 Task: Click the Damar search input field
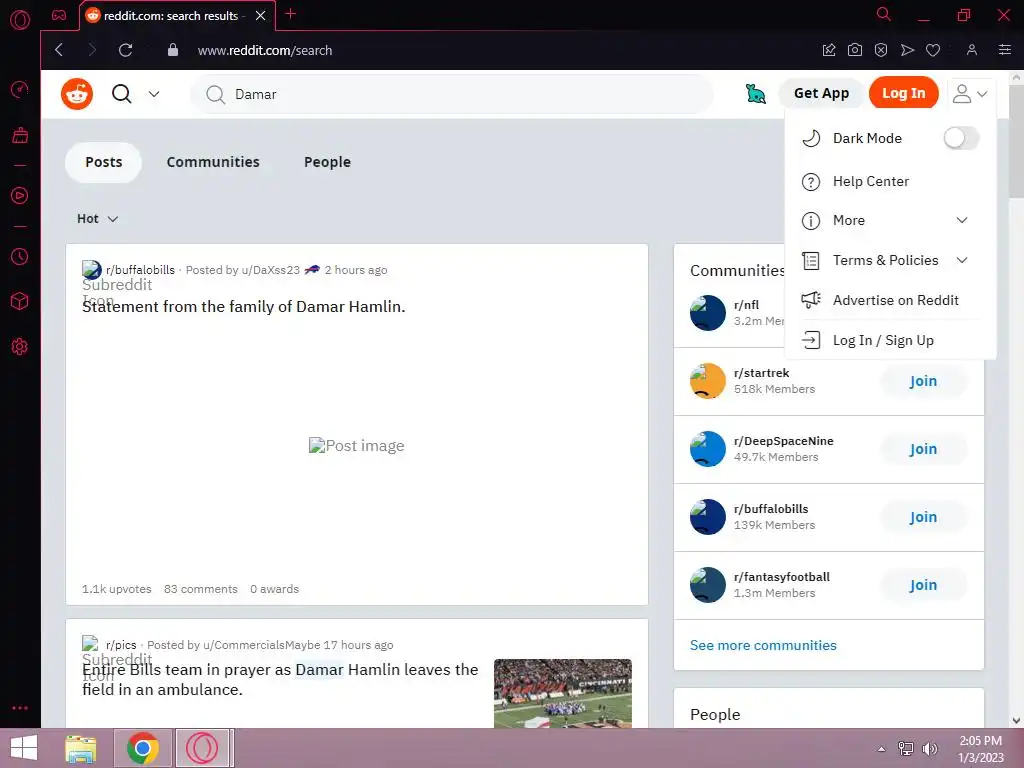452,94
